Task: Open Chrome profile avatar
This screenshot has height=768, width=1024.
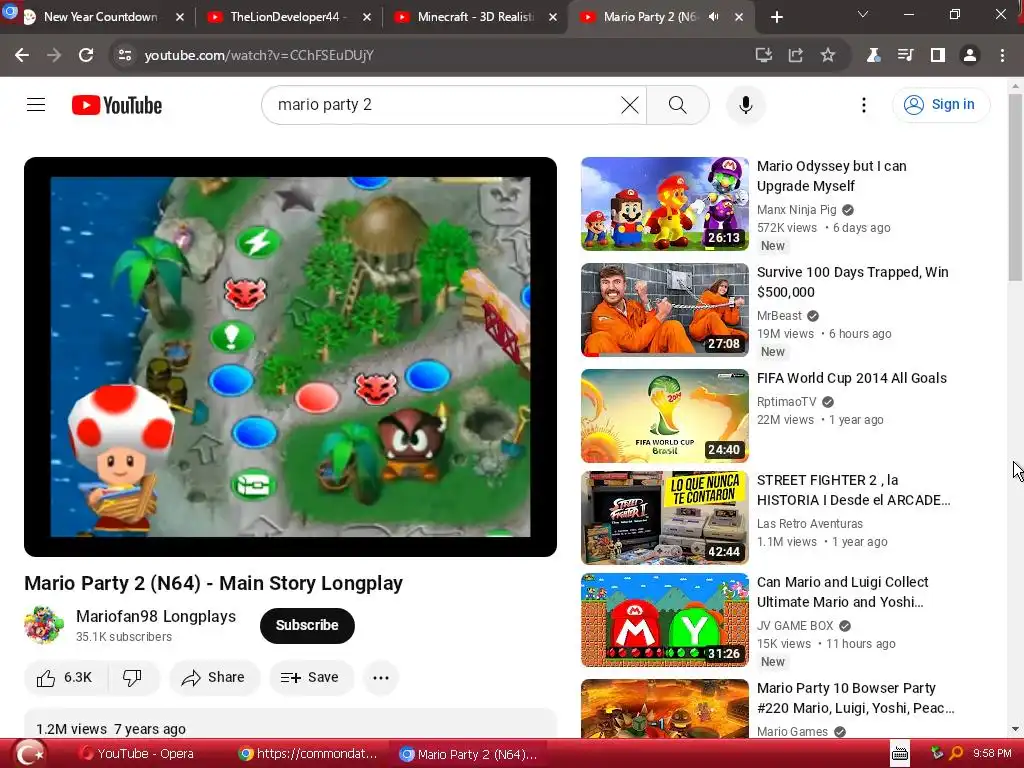Action: point(970,55)
